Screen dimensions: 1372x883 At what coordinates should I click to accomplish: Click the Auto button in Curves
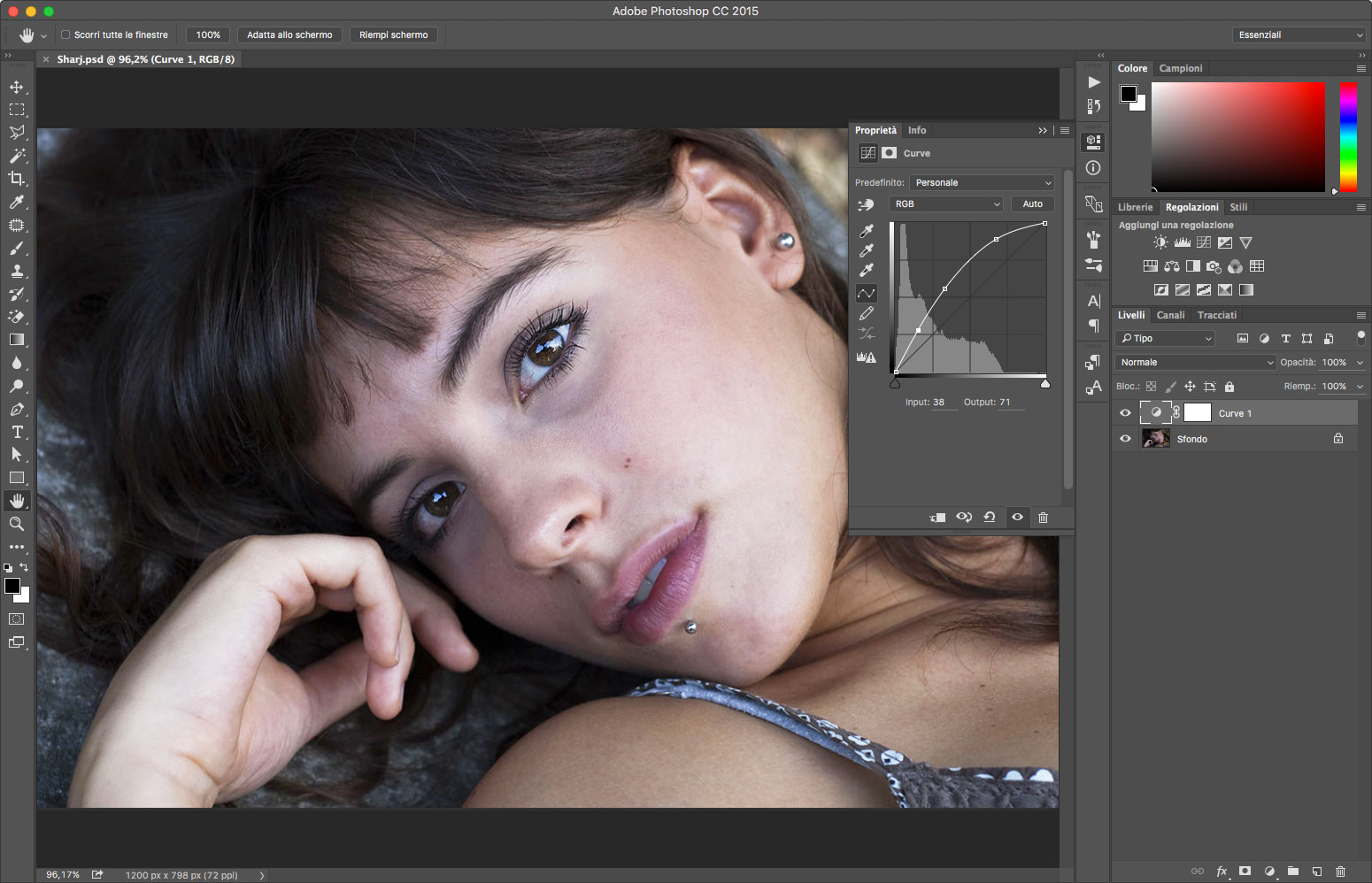(1033, 203)
